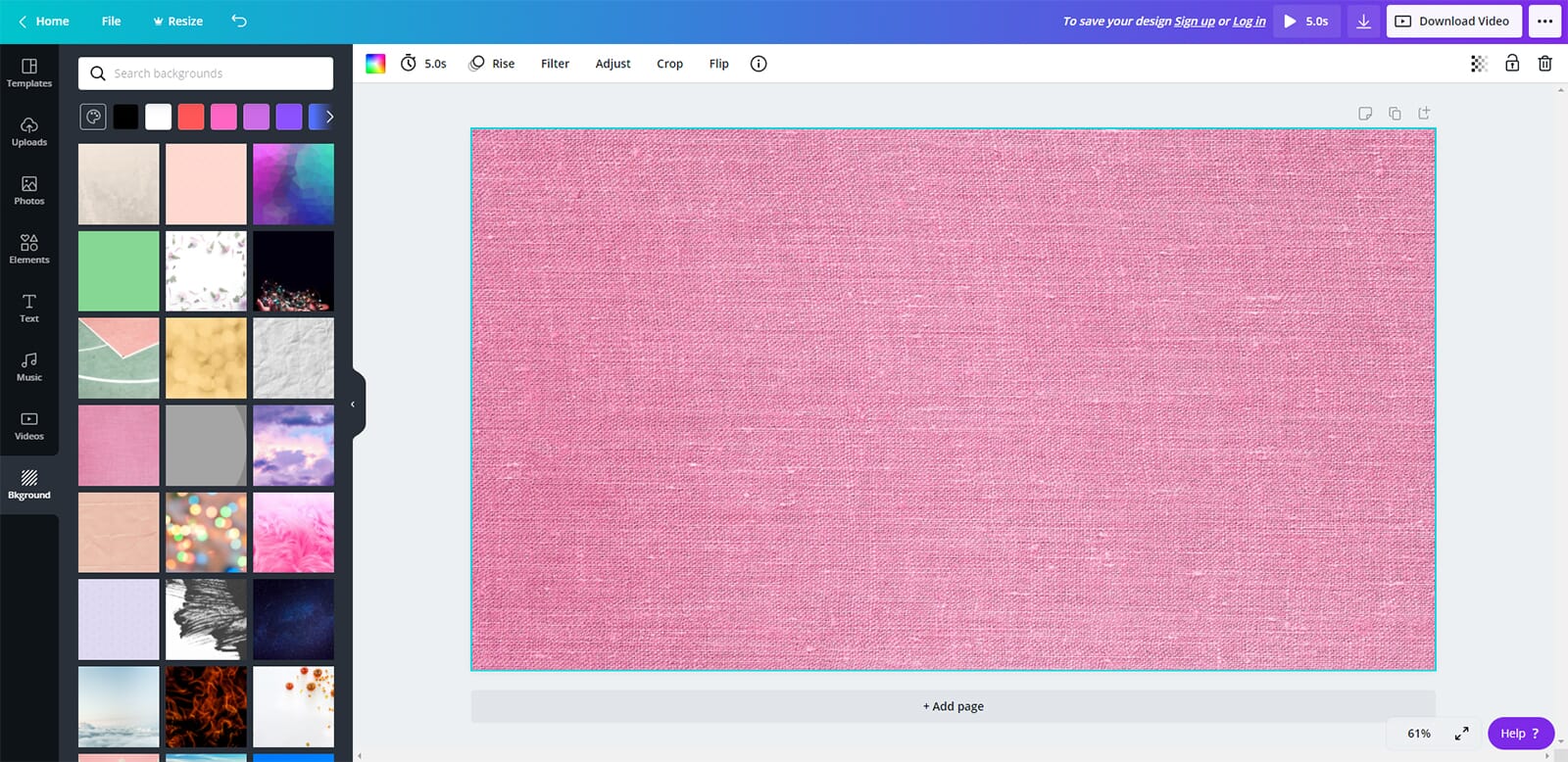Select the Crop option
The image size is (1568, 762).
669,64
